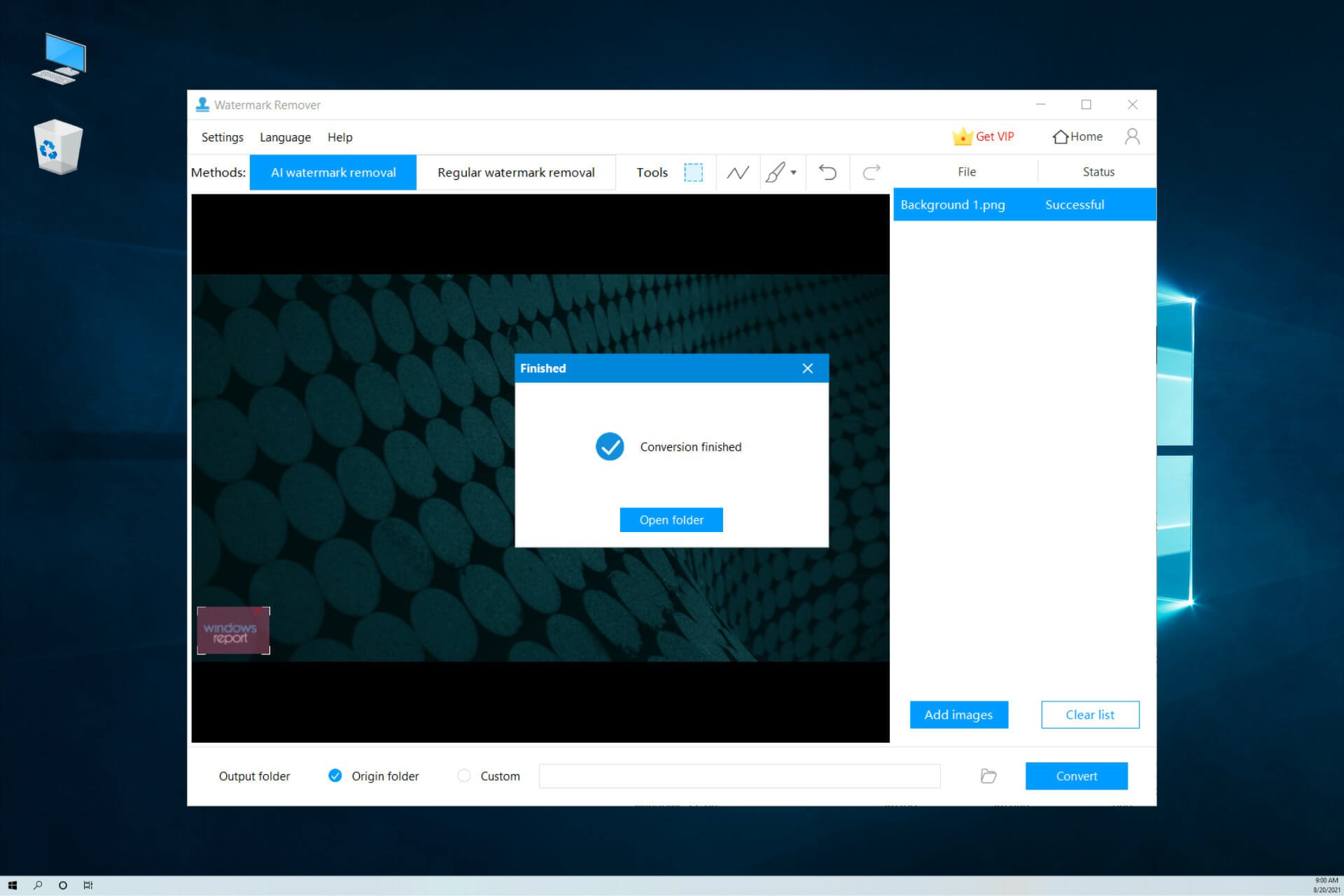Open the user account profile icon
This screenshot has height=896, width=1344.
(1132, 136)
